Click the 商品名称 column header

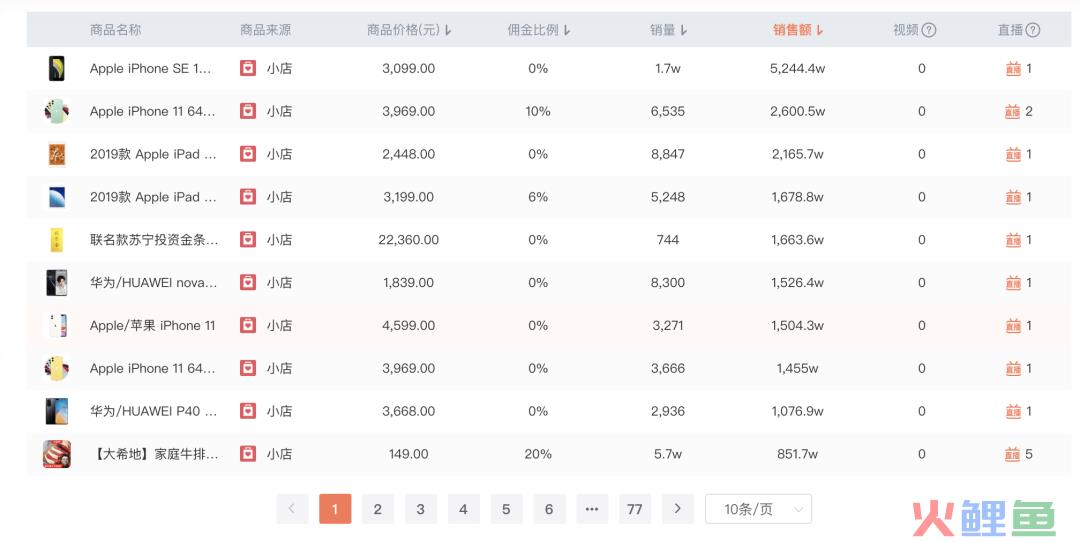(115, 30)
